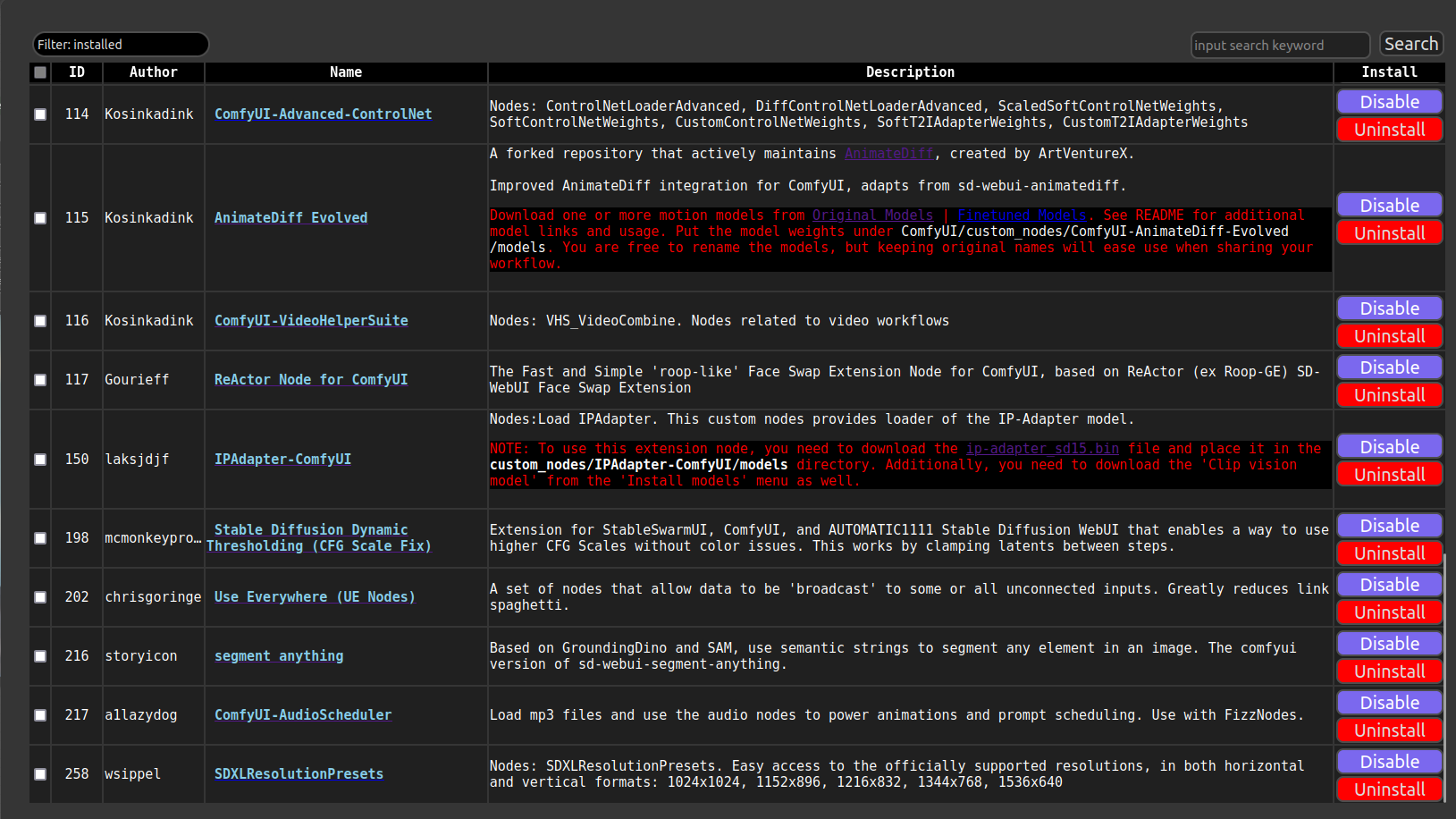Screen dimensions: 1456x819
Task: Open Stable Diffusion Dynamic Thresholding link
Action: [319, 538]
